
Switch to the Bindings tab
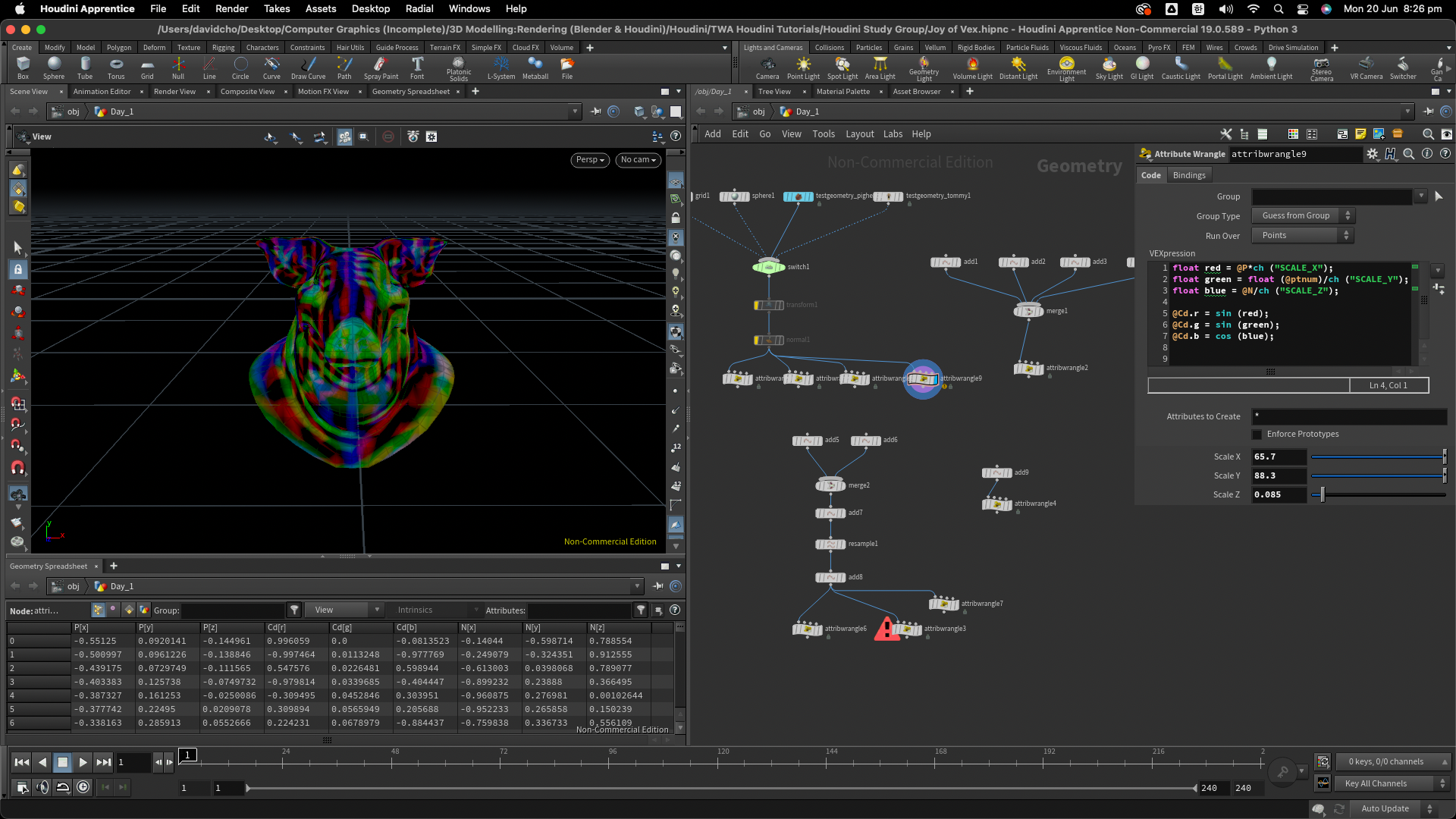tap(1188, 175)
